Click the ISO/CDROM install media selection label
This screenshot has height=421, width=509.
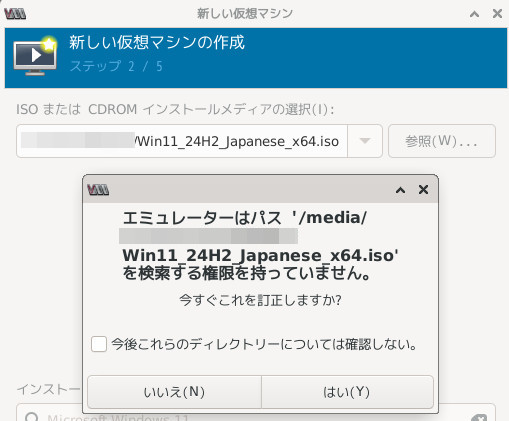click(x=175, y=109)
